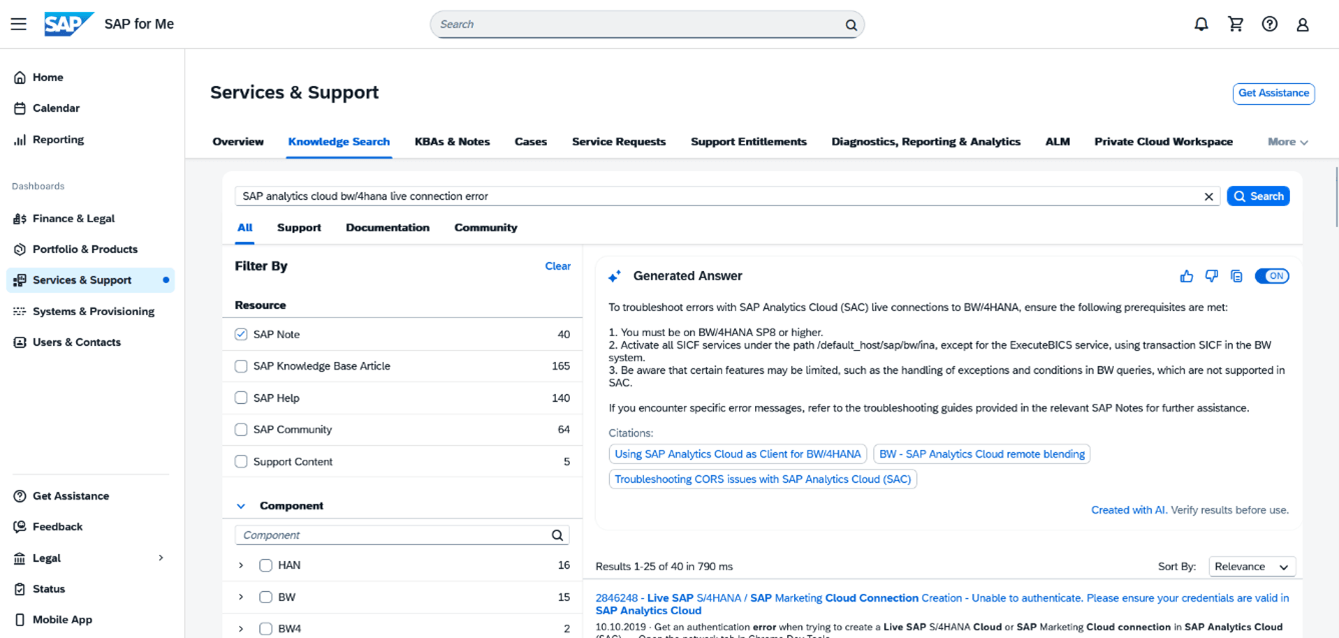
Task: Uncheck the SAP Note filter
Action: 241,334
